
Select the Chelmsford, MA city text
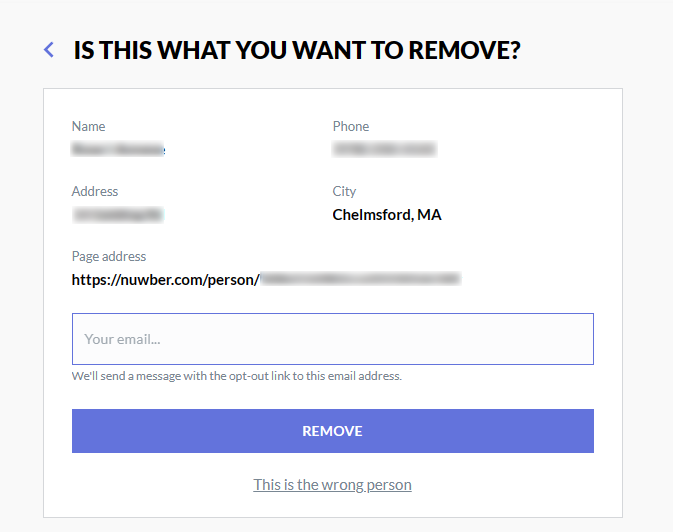coord(387,215)
